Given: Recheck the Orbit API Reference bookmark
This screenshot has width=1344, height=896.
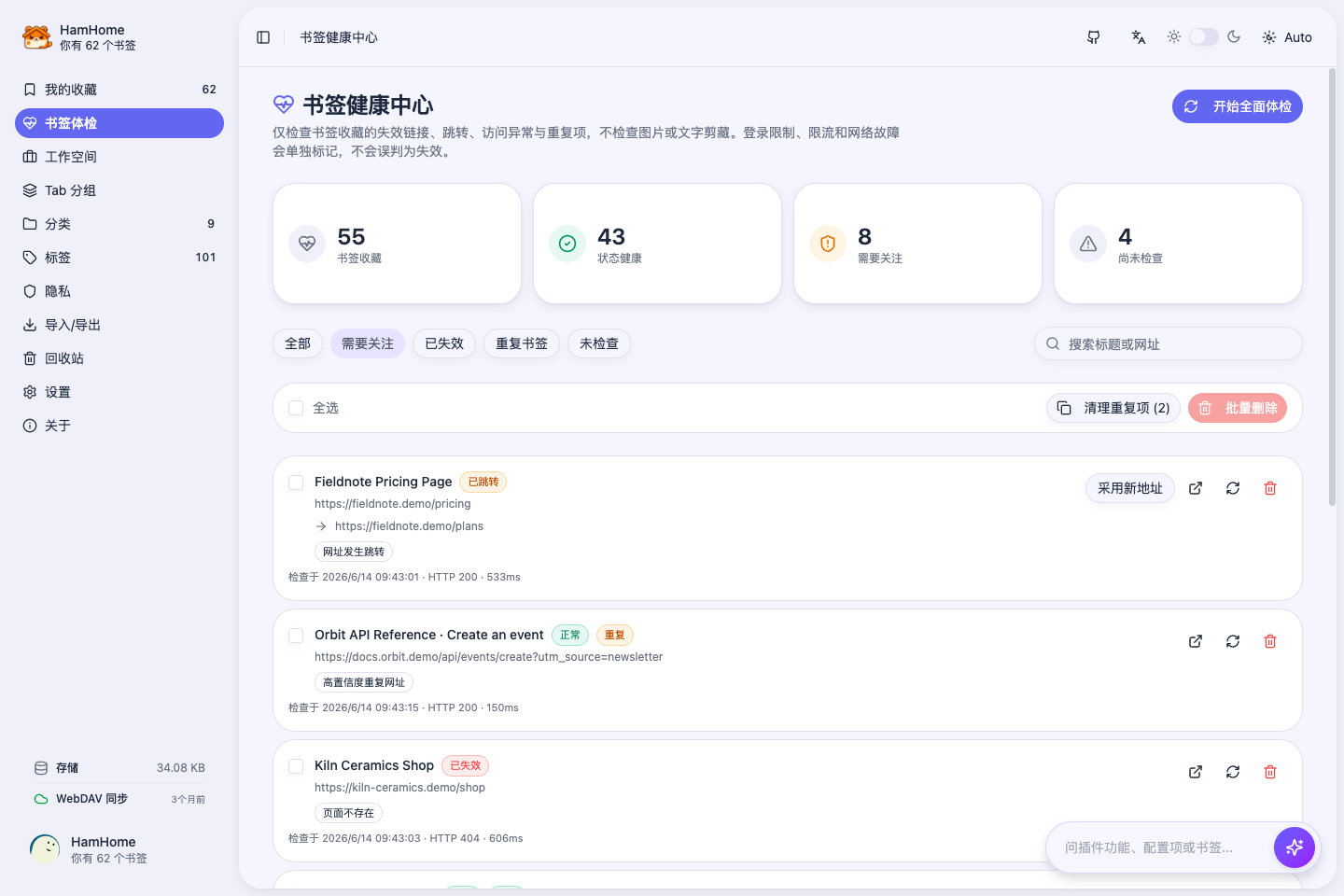Looking at the screenshot, I should point(1233,641).
